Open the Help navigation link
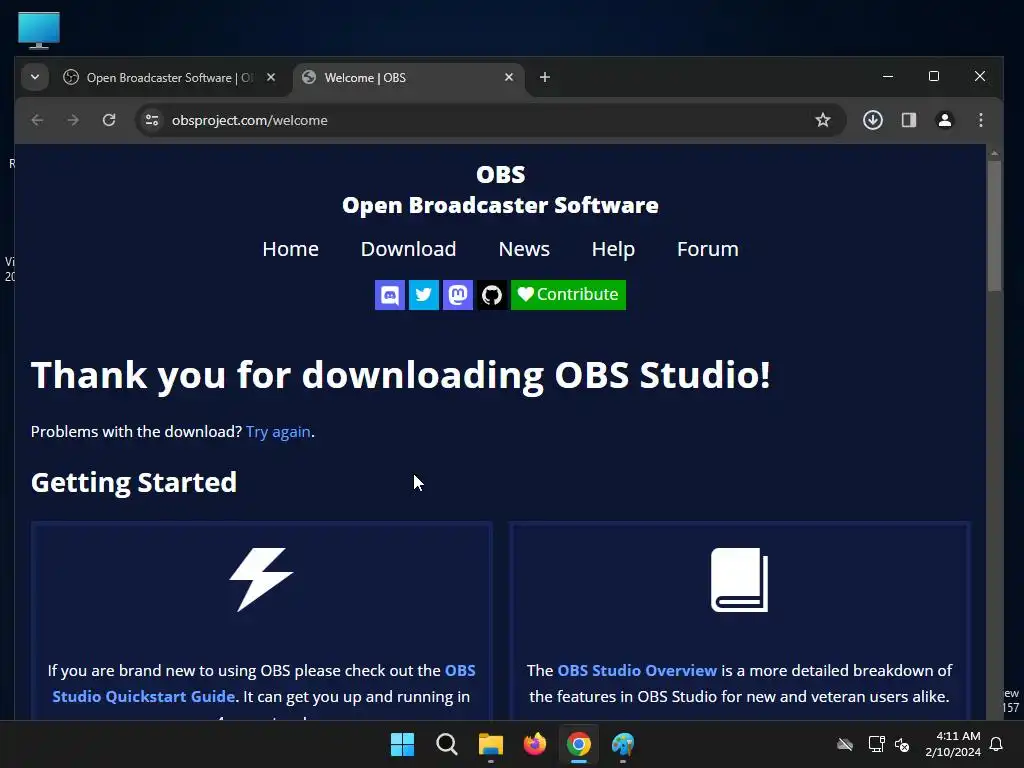This screenshot has height=768, width=1024. [613, 249]
